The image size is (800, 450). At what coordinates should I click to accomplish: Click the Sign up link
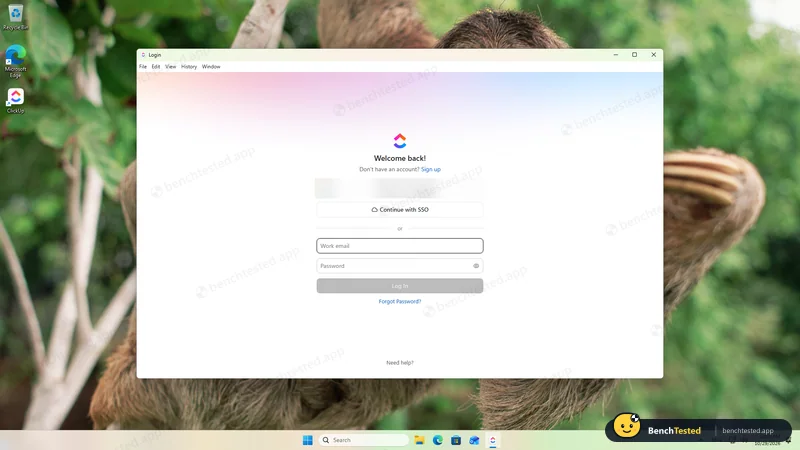(x=431, y=169)
